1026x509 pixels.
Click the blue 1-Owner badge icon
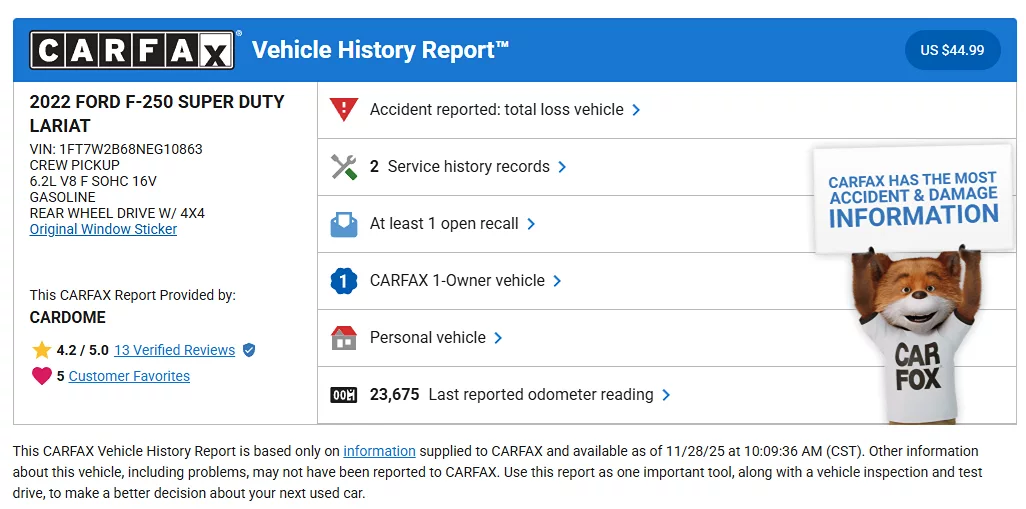344,281
